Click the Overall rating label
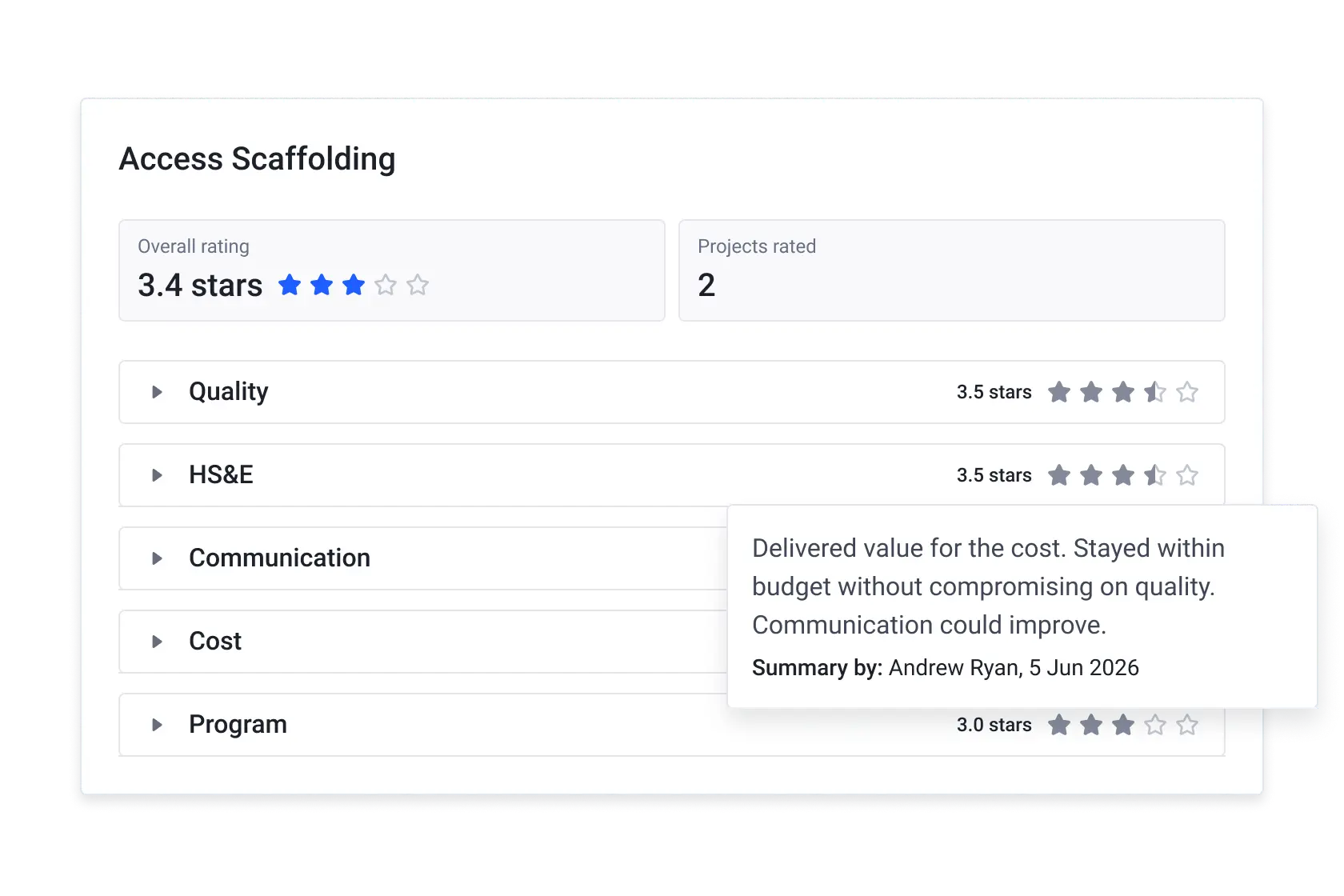This screenshot has height=896, width=1344. click(194, 246)
